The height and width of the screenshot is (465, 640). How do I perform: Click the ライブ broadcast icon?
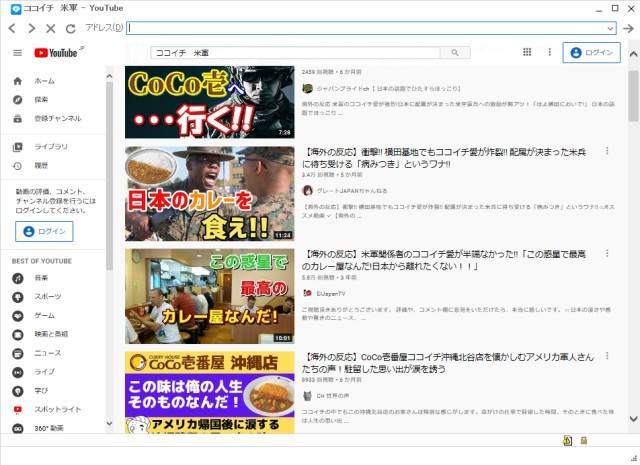click(18, 372)
